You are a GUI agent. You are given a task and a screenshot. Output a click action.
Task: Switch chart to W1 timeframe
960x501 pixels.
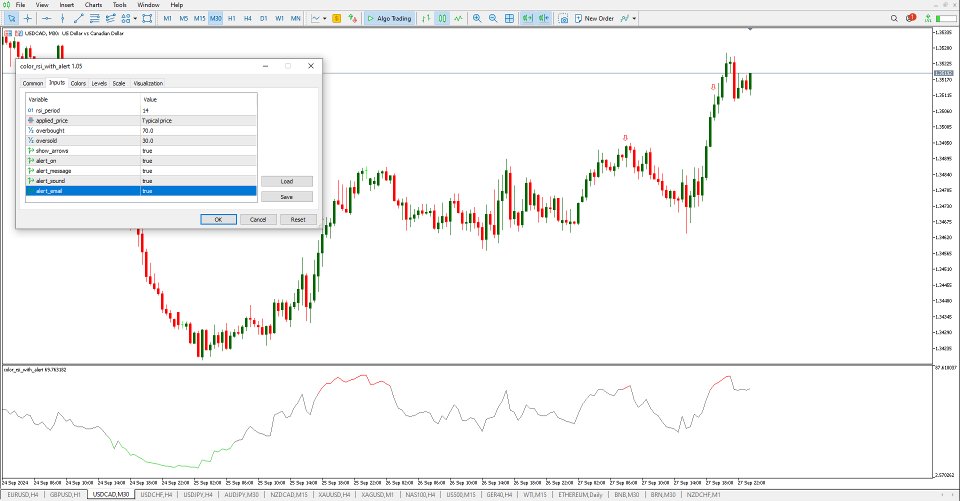coord(279,18)
